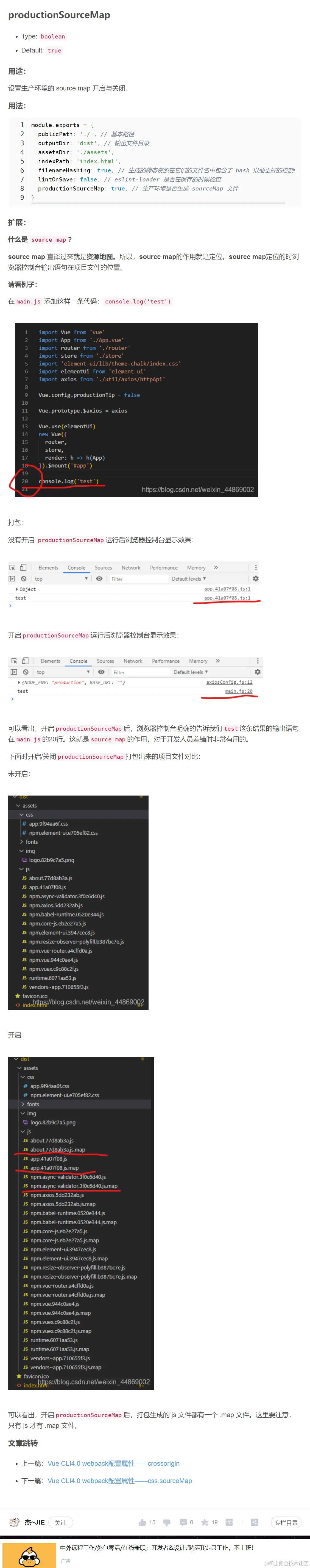Viewport: 310px width, 1568px height.
Task: Open 'top' context dropdown in DevTools showing main.js:20
Action: tap(63, 672)
